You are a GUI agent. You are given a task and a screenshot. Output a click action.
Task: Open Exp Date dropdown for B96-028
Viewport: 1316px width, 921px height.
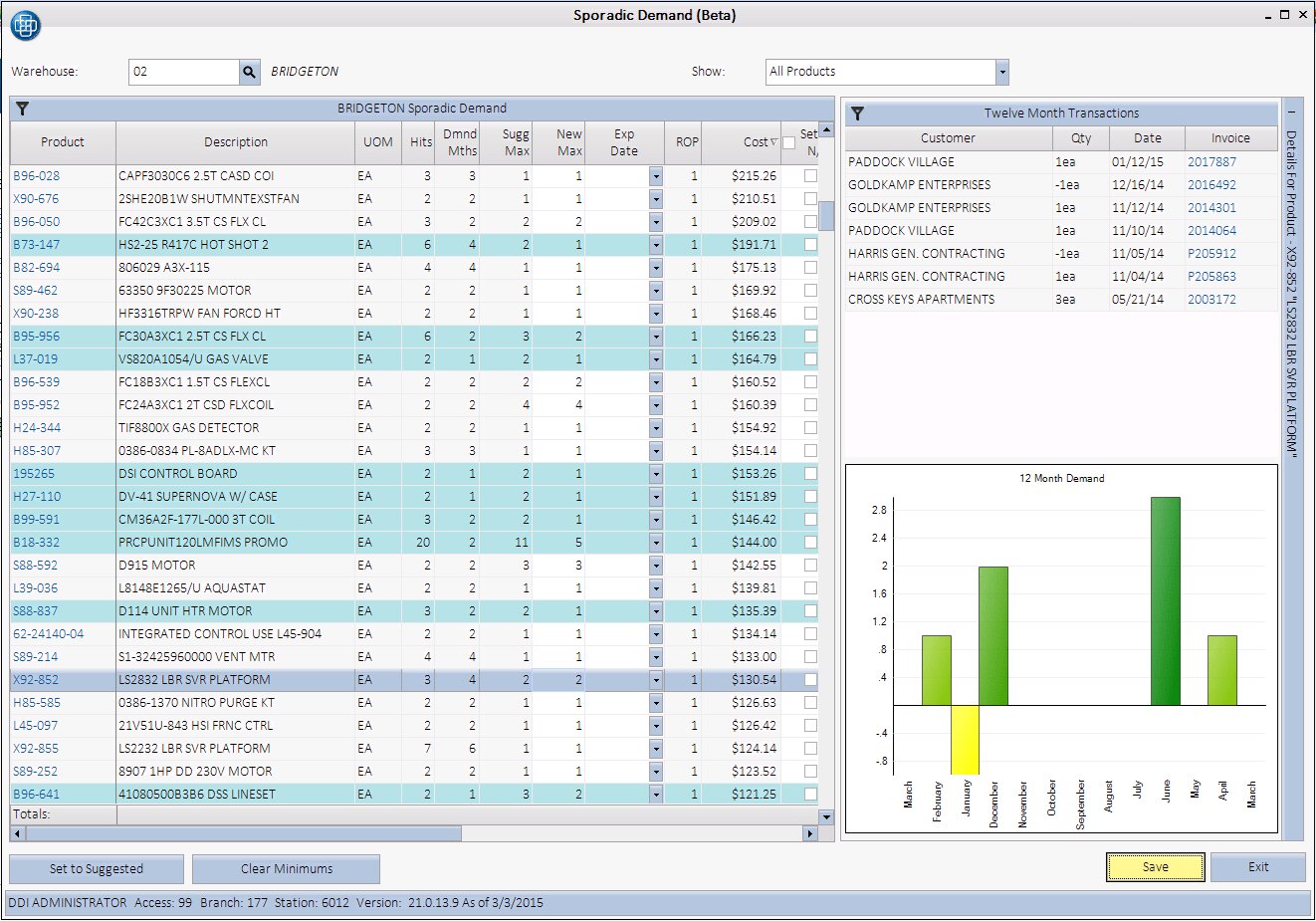[655, 176]
